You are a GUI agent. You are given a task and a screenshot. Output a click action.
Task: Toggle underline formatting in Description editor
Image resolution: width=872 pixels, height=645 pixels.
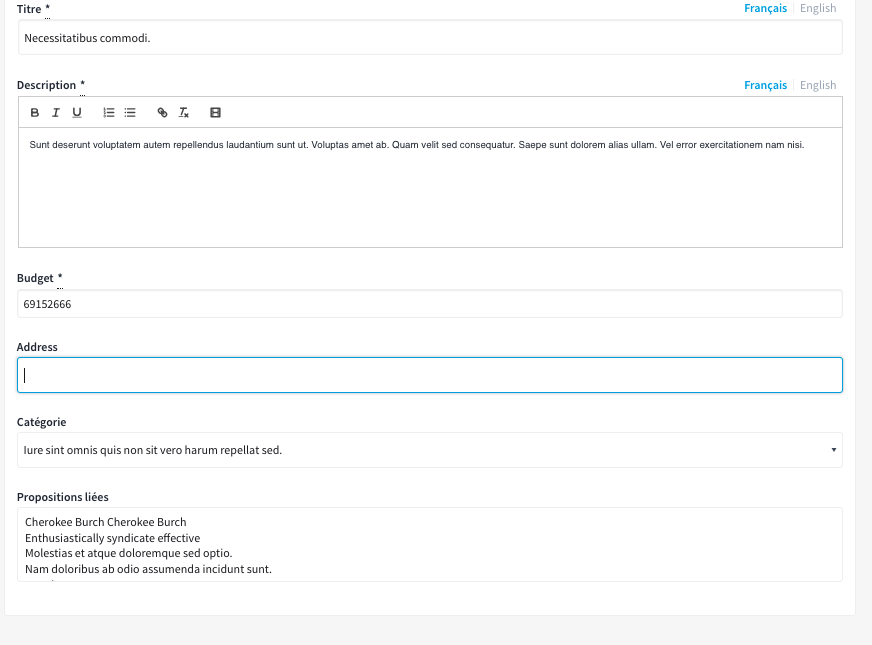click(x=77, y=112)
